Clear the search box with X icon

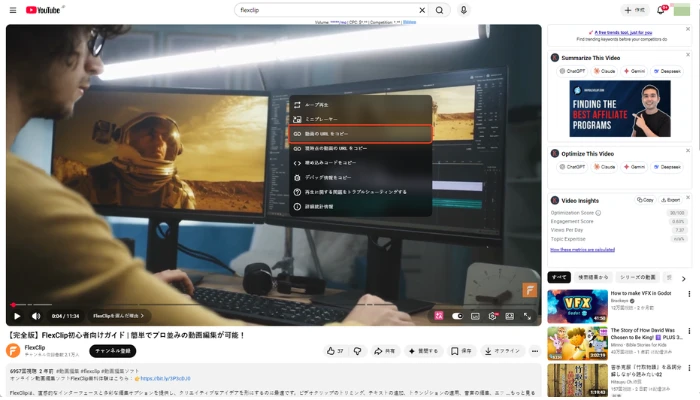pos(421,10)
